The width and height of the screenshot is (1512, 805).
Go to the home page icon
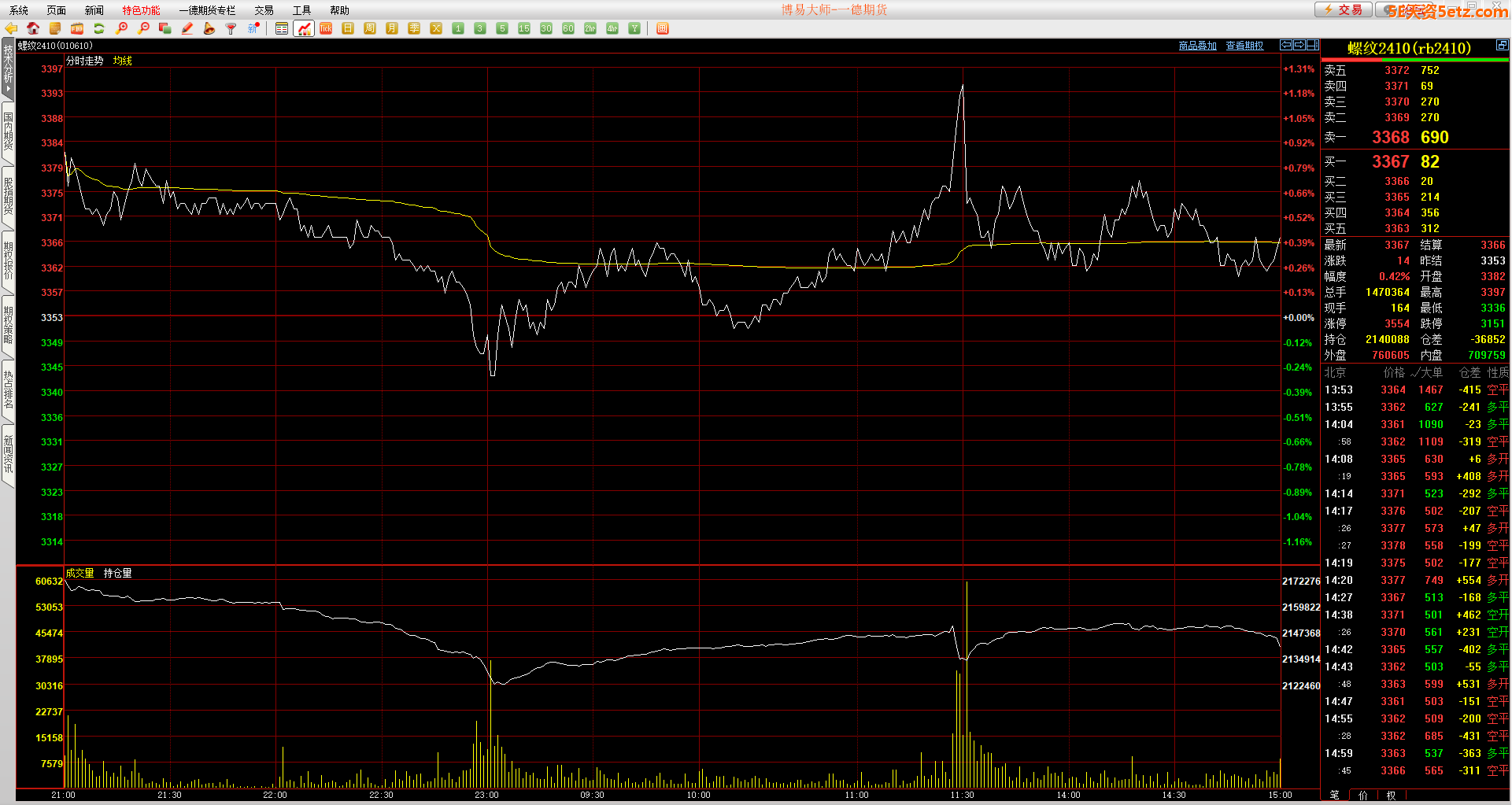coord(33,28)
